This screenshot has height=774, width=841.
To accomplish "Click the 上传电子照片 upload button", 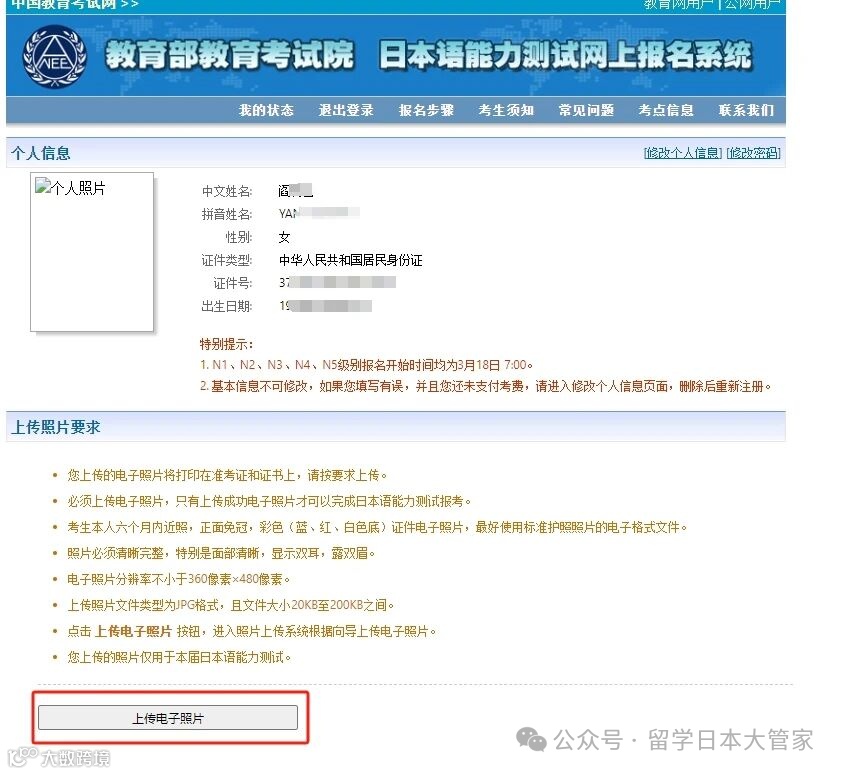I will (x=168, y=718).
